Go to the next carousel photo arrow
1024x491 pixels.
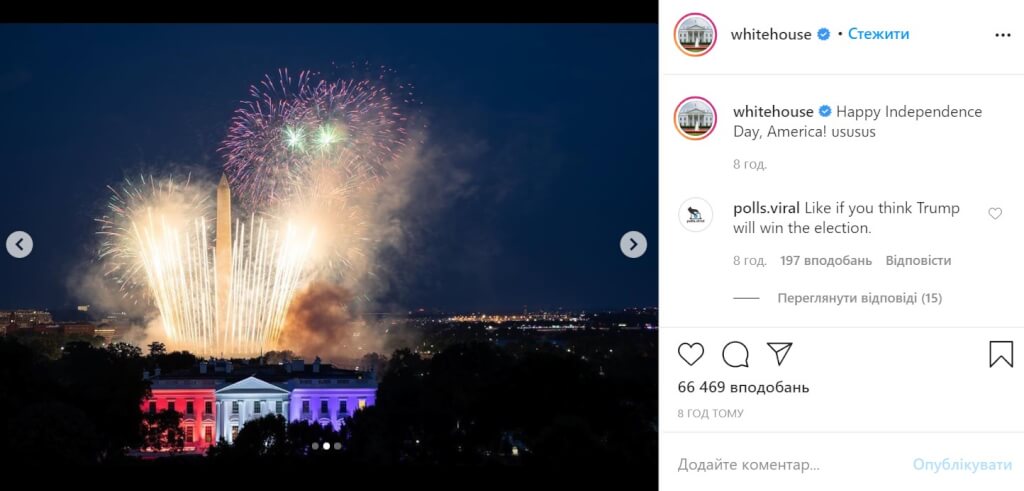point(633,244)
